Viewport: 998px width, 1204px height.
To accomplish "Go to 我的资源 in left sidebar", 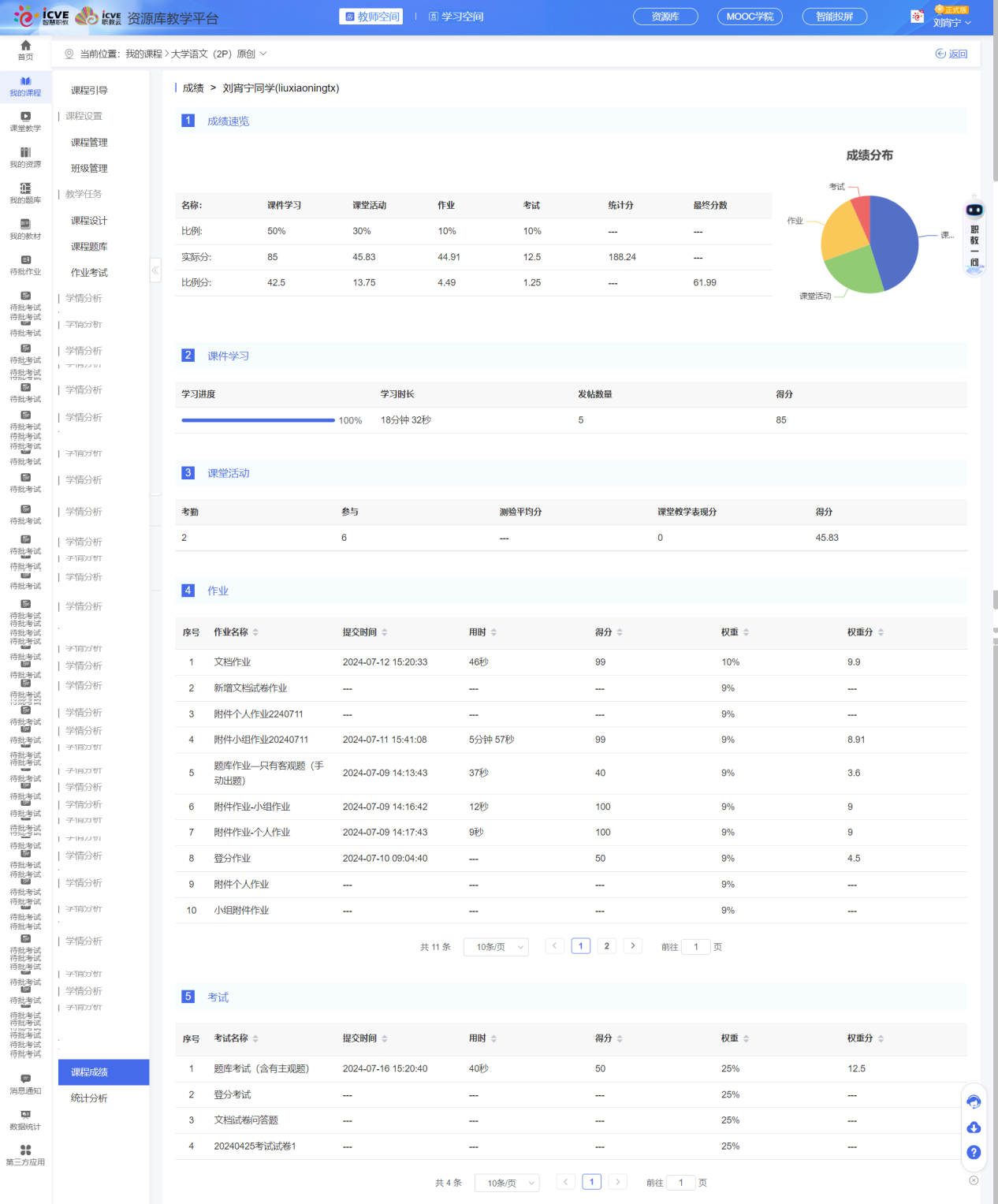I will (x=25, y=158).
